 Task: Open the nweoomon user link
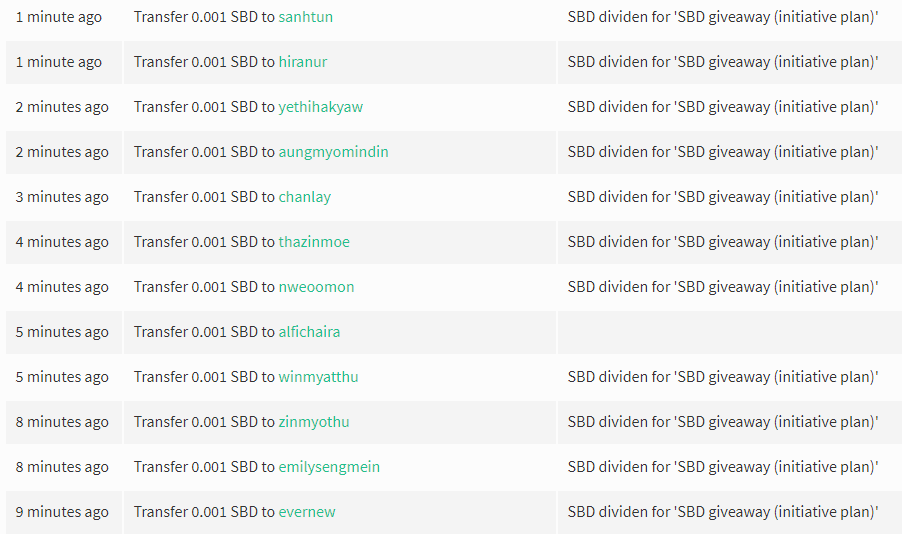click(x=316, y=287)
